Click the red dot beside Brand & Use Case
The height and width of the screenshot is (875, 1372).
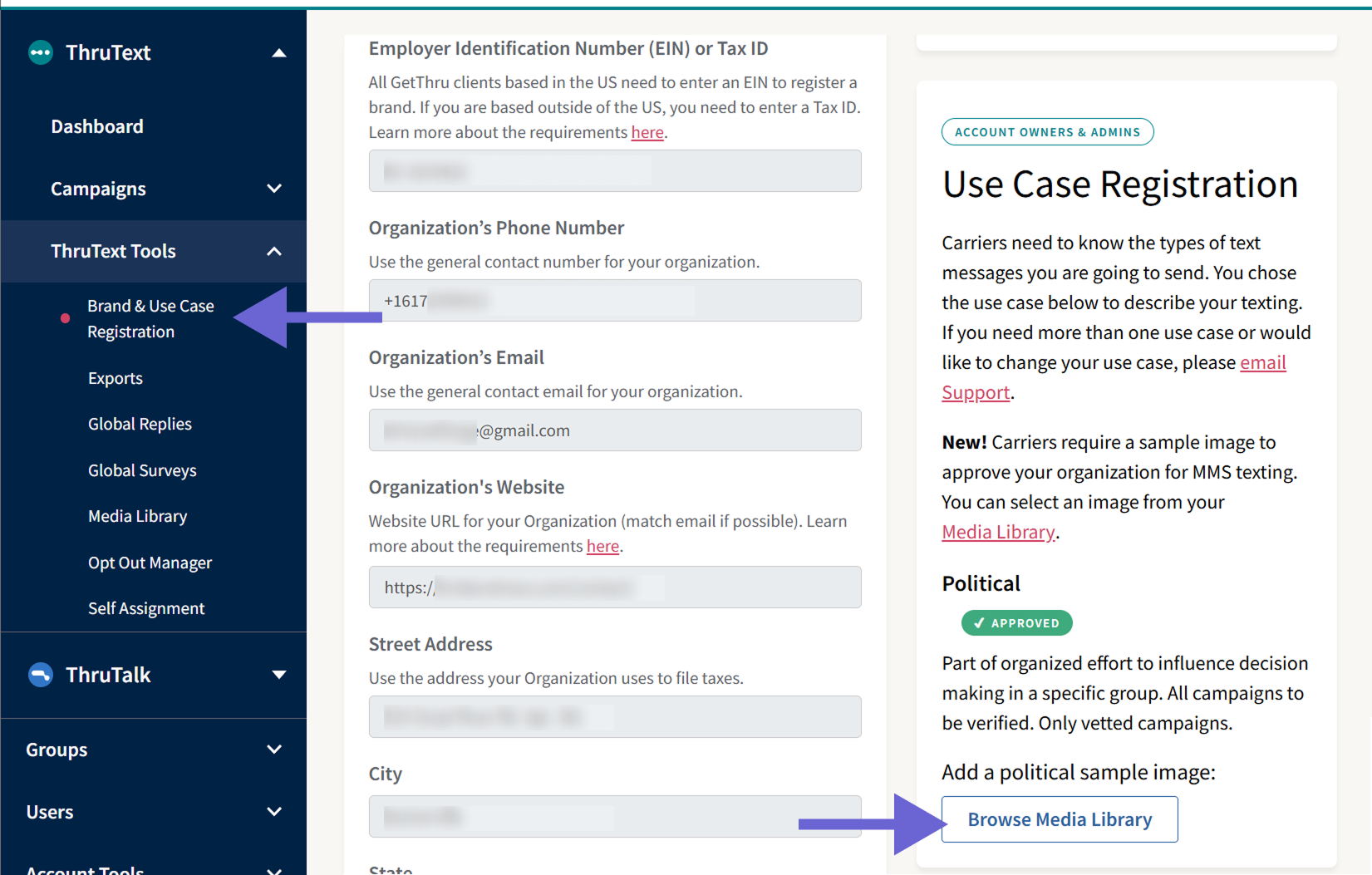(x=65, y=318)
